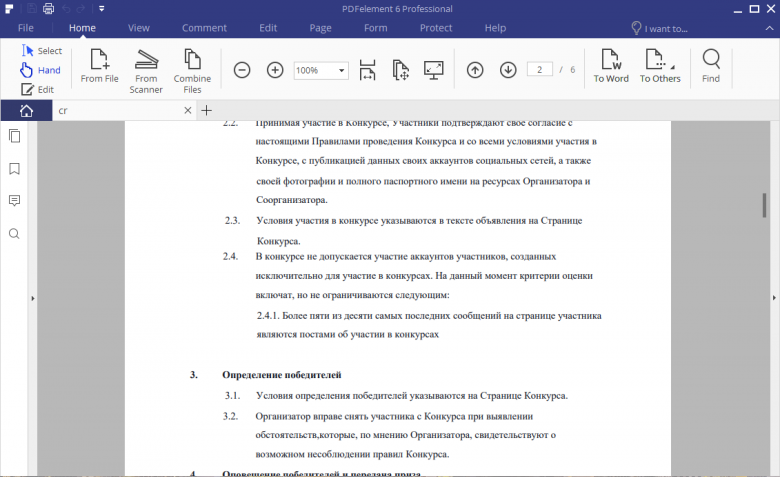
Task: Open the Page tab
Action: [x=320, y=28]
